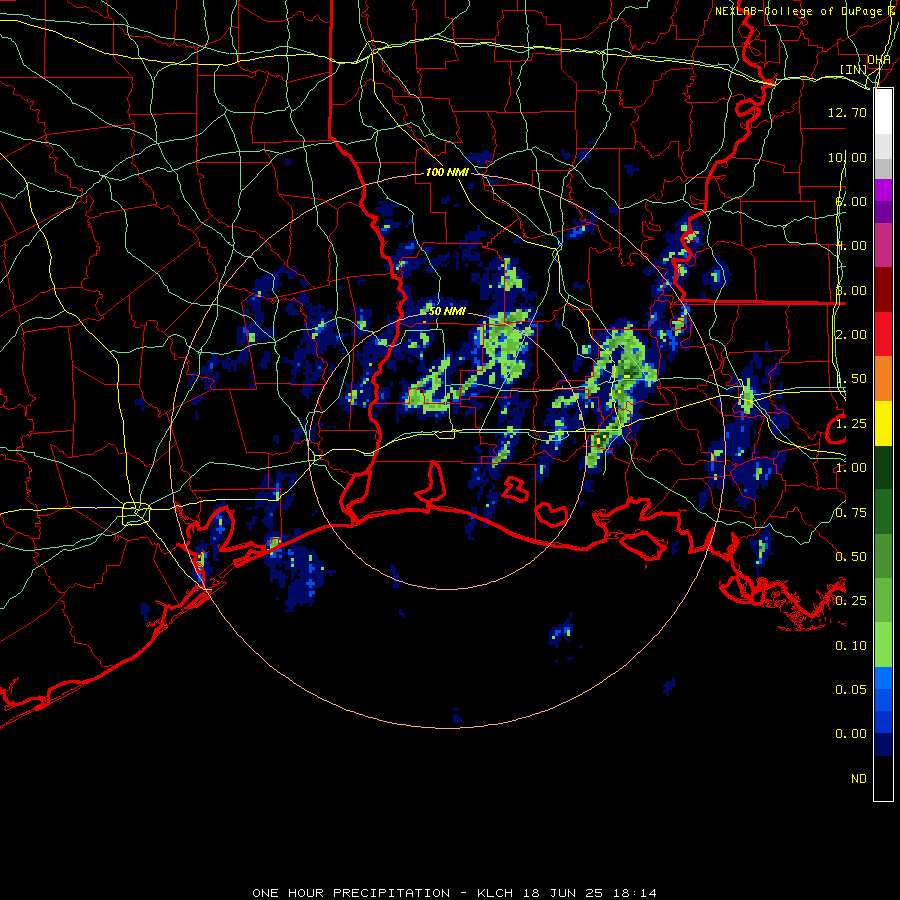The image size is (900, 900).
Task: Click the "1.50" scale label
Action: 851,379
